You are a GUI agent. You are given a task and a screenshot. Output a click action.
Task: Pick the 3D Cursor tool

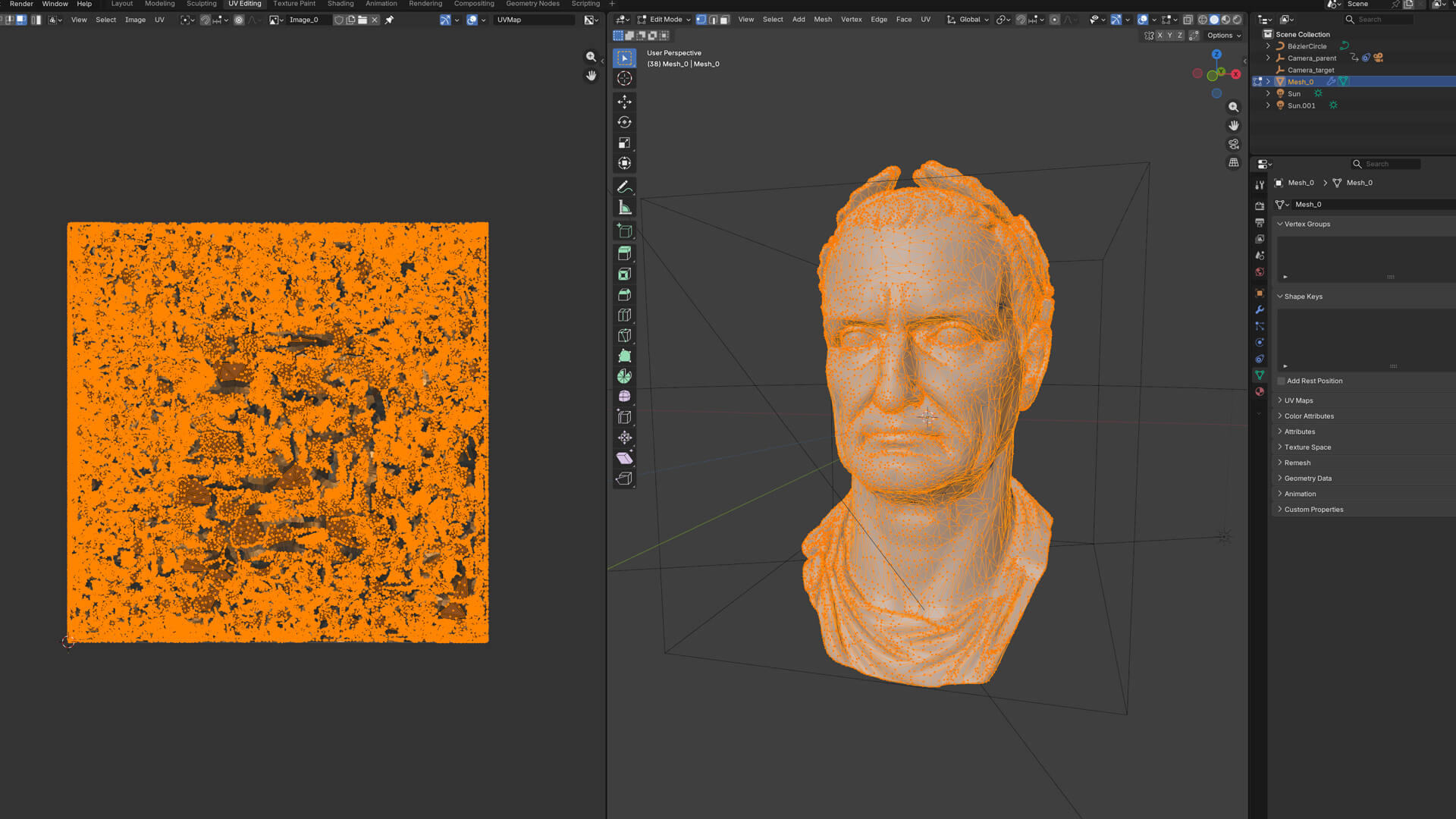[624, 78]
